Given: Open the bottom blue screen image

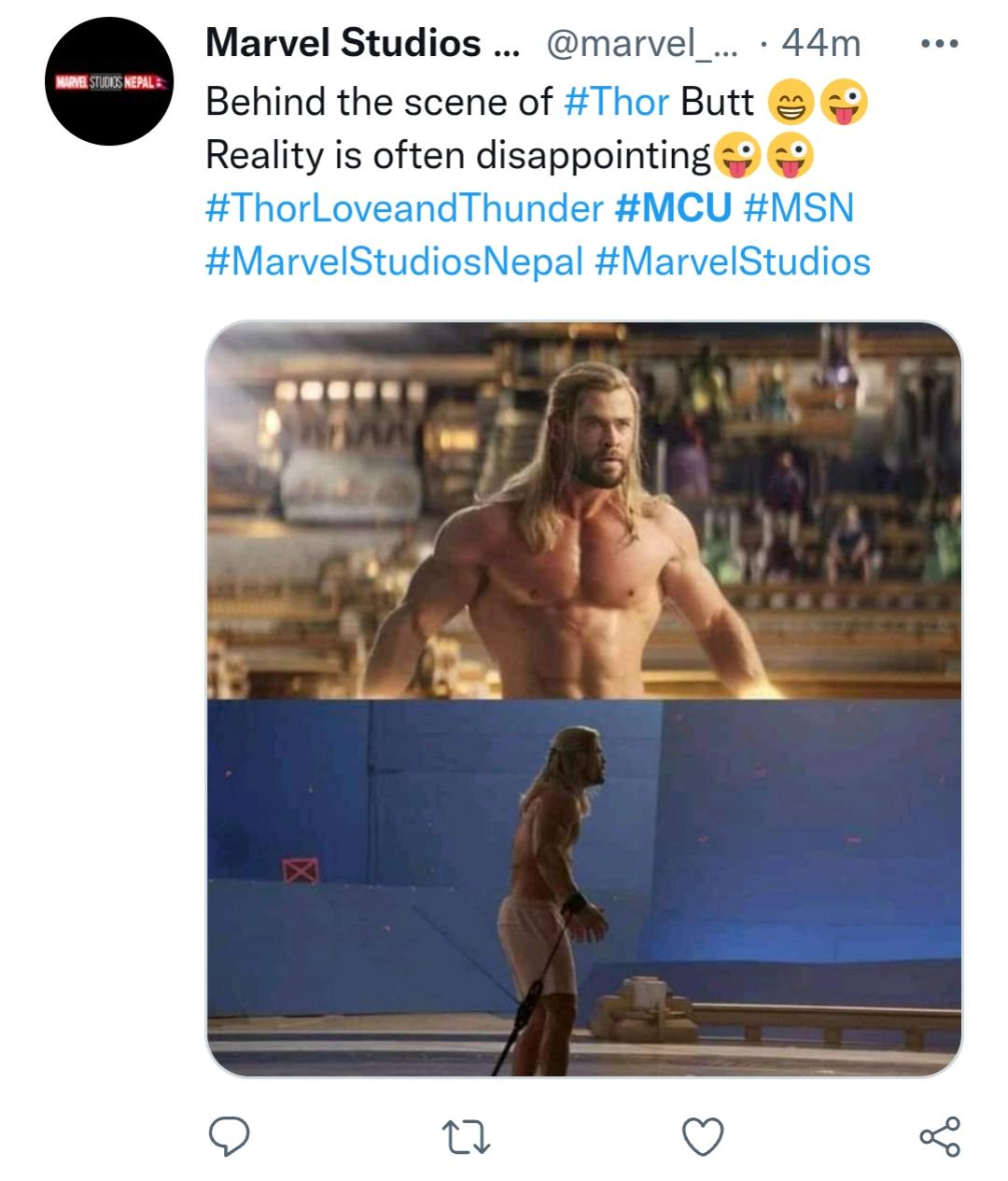Looking at the screenshot, I should point(583,887).
